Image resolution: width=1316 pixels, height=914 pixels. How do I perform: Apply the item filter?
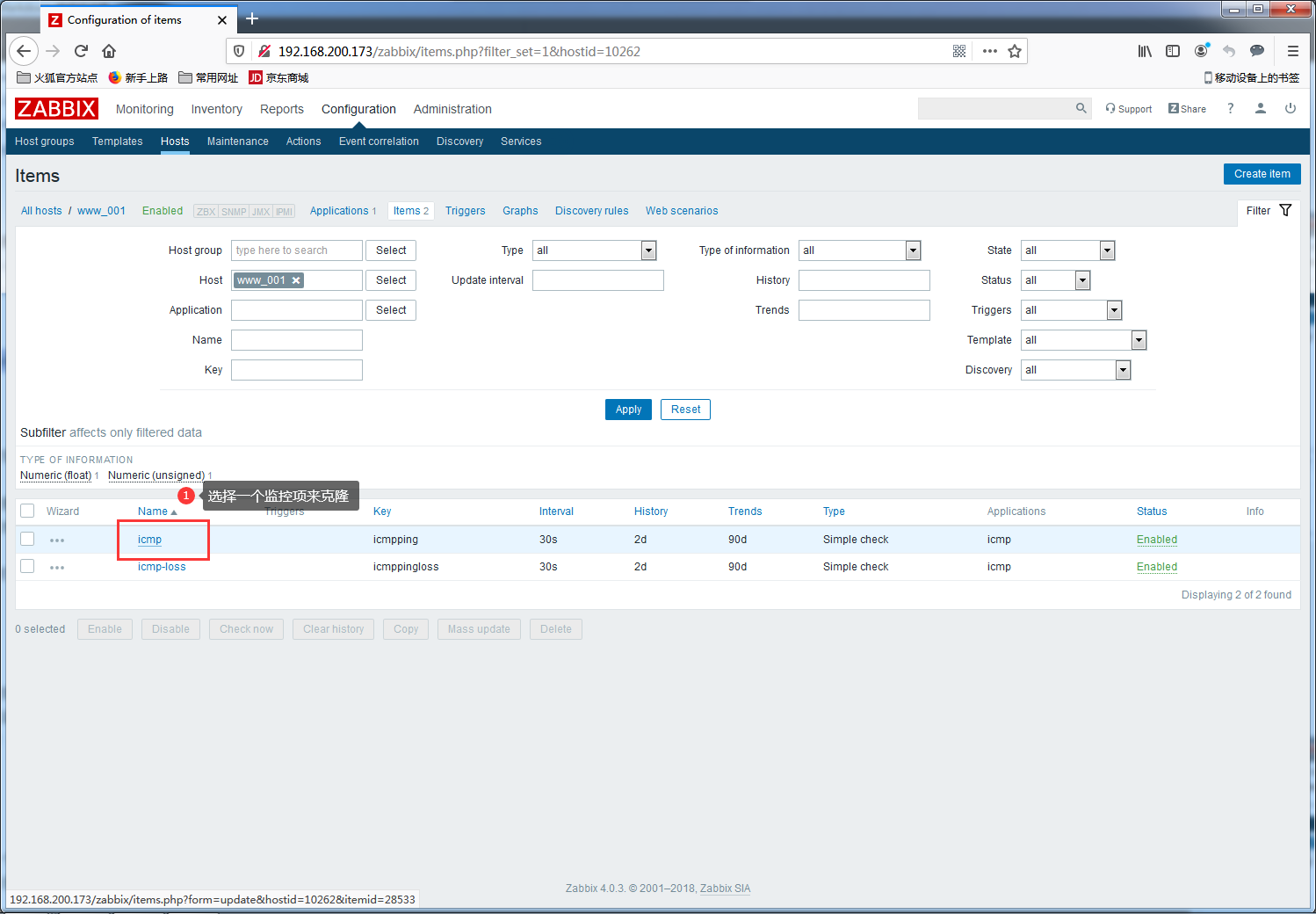pos(629,410)
